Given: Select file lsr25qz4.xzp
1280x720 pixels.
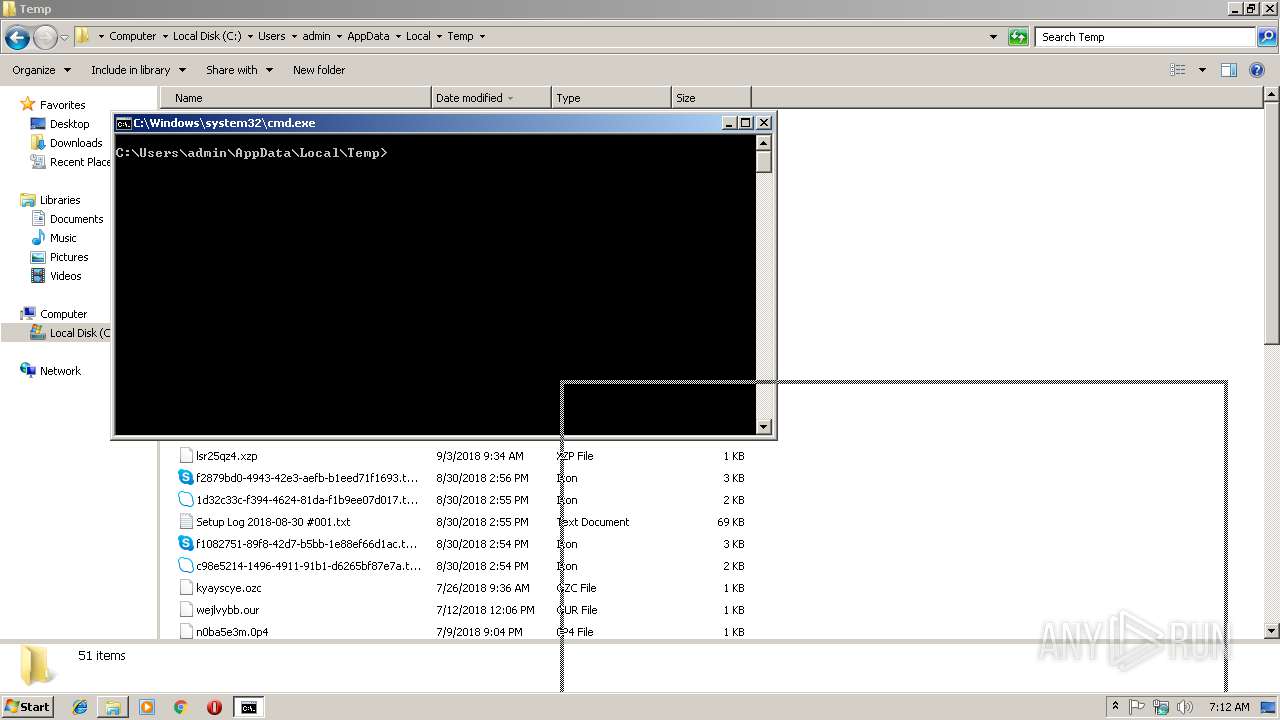Looking at the screenshot, I should pyautogui.click(x=218, y=456).
